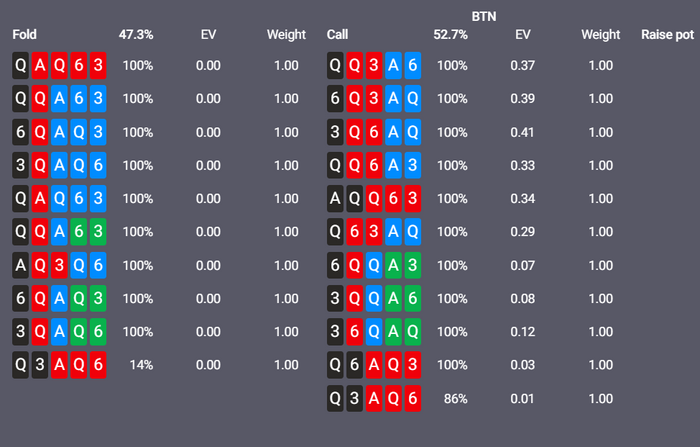Select the Call action header
This screenshot has height=447, width=700.
coord(337,35)
